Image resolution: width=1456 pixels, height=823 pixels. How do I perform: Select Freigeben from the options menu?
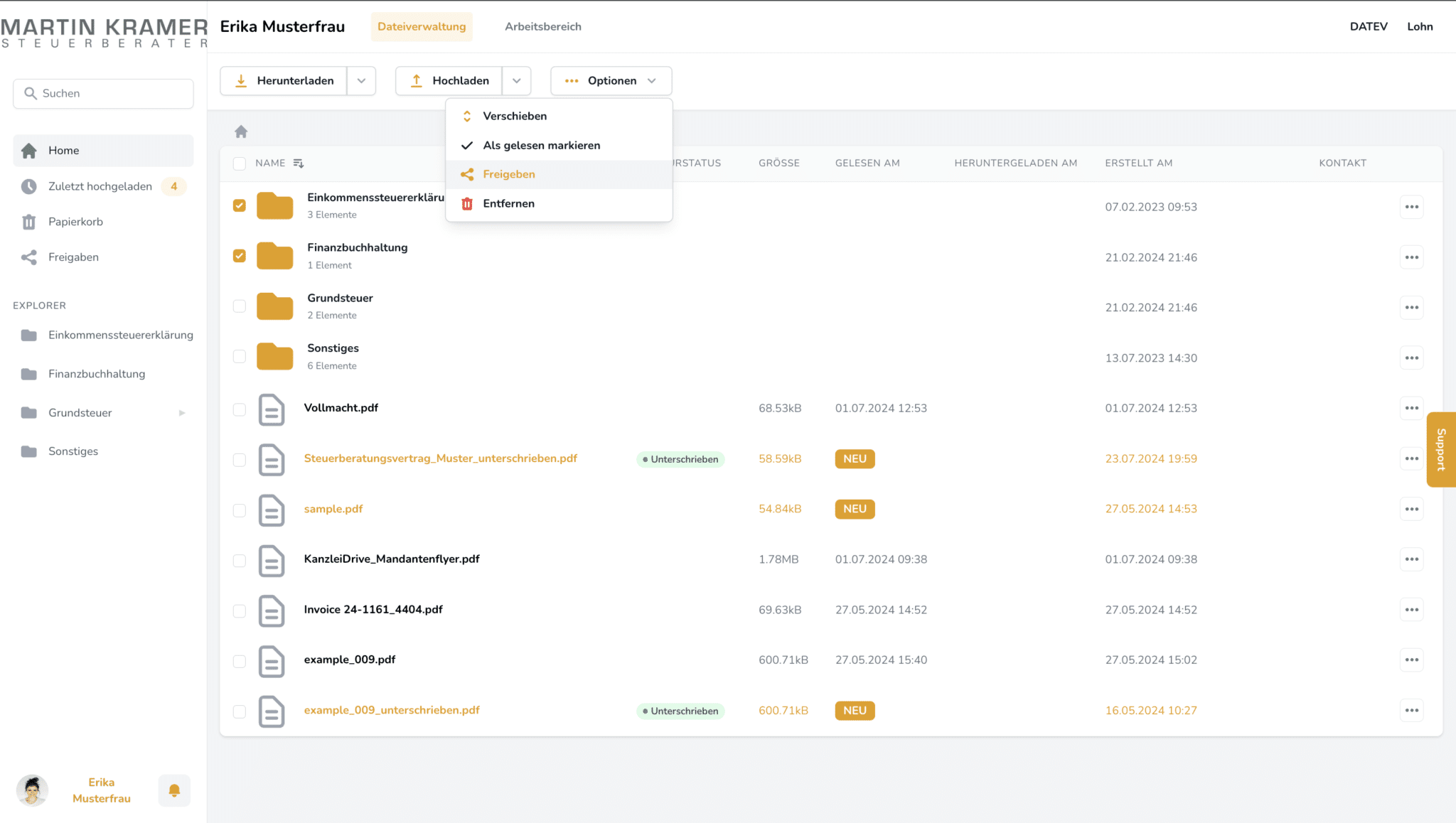click(x=559, y=174)
